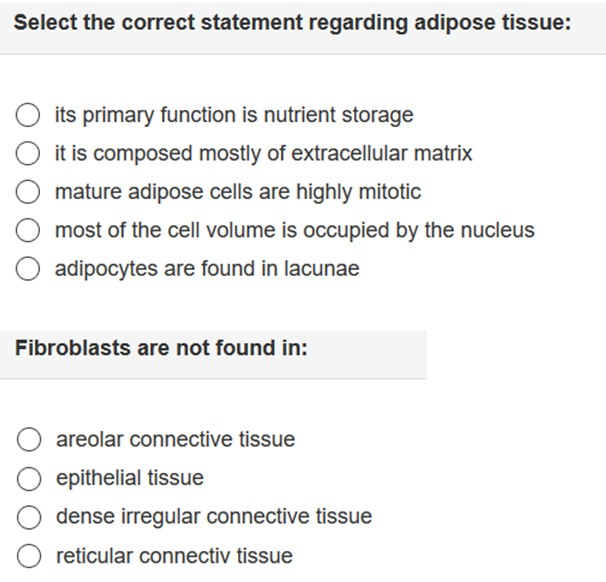The width and height of the screenshot is (606, 582).
Task: Choose the 'areolar connective tissue' radio button
Action: pyautogui.click(x=30, y=439)
